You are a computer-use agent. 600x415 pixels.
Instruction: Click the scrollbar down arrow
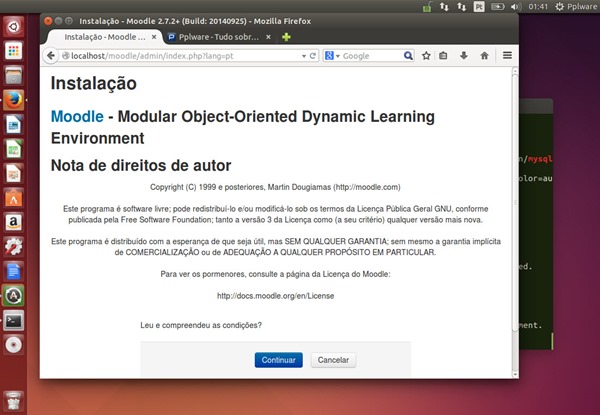point(515,374)
